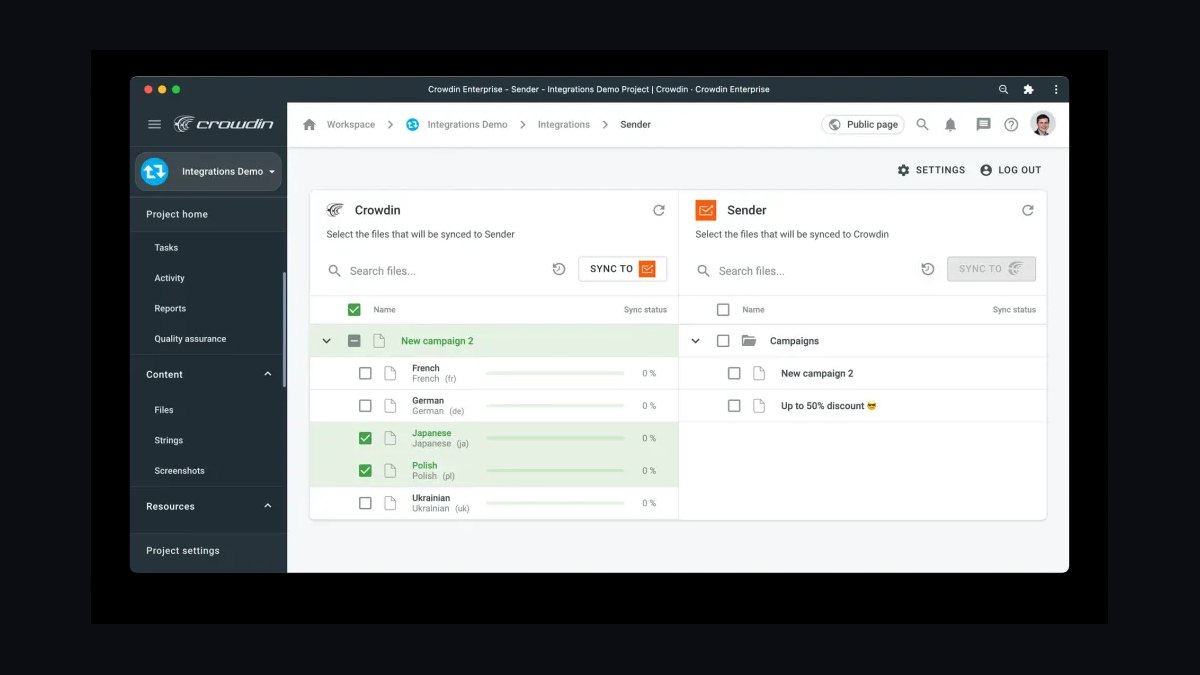The height and width of the screenshot is (675, 1200).
Task: Open the browser three-dot menu
Action: pos(1055,89)
